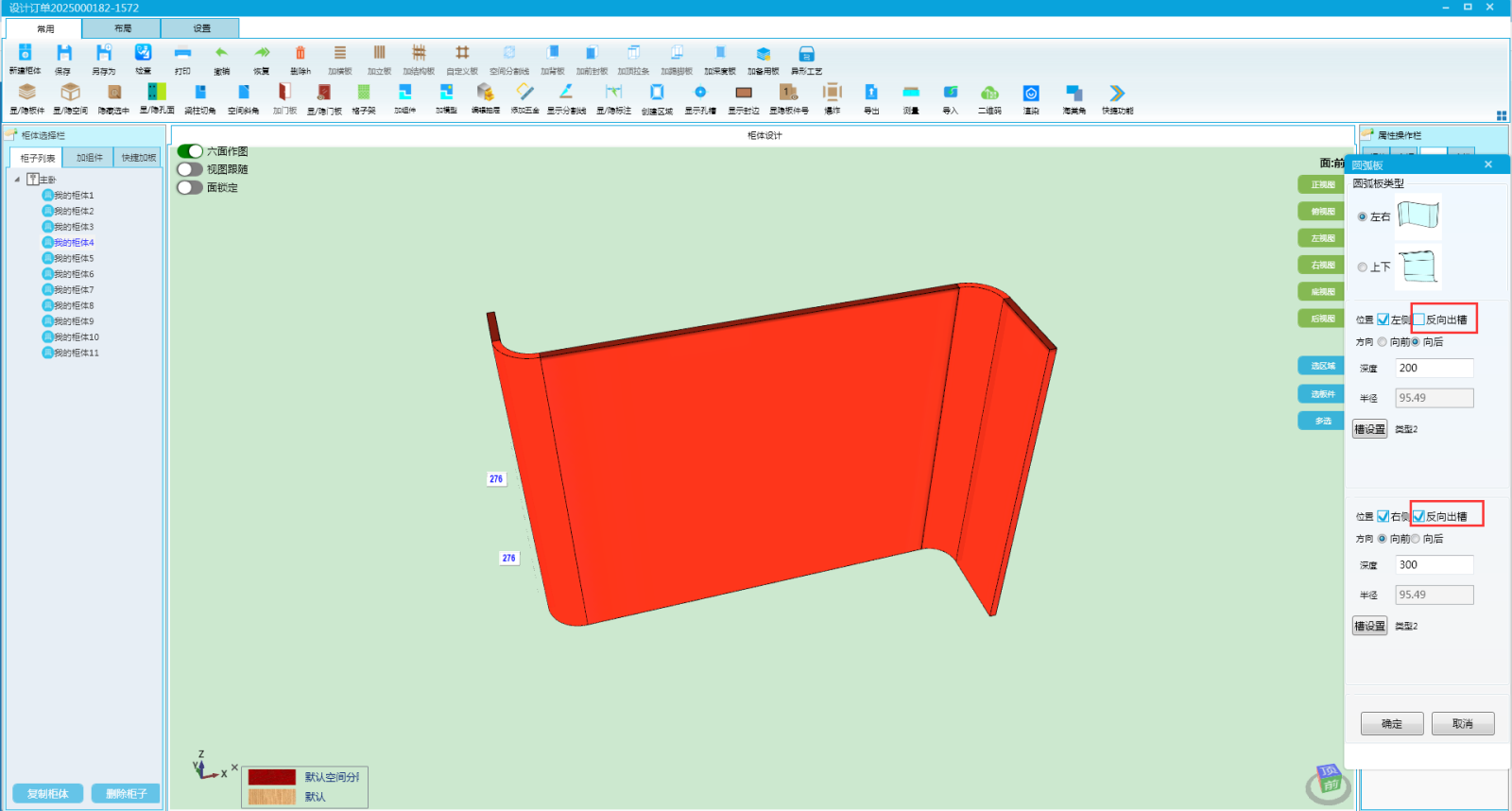Toggle the 六面作图 switch
The height and width of the screenshot is (811, 1512).
coord(190,151)
